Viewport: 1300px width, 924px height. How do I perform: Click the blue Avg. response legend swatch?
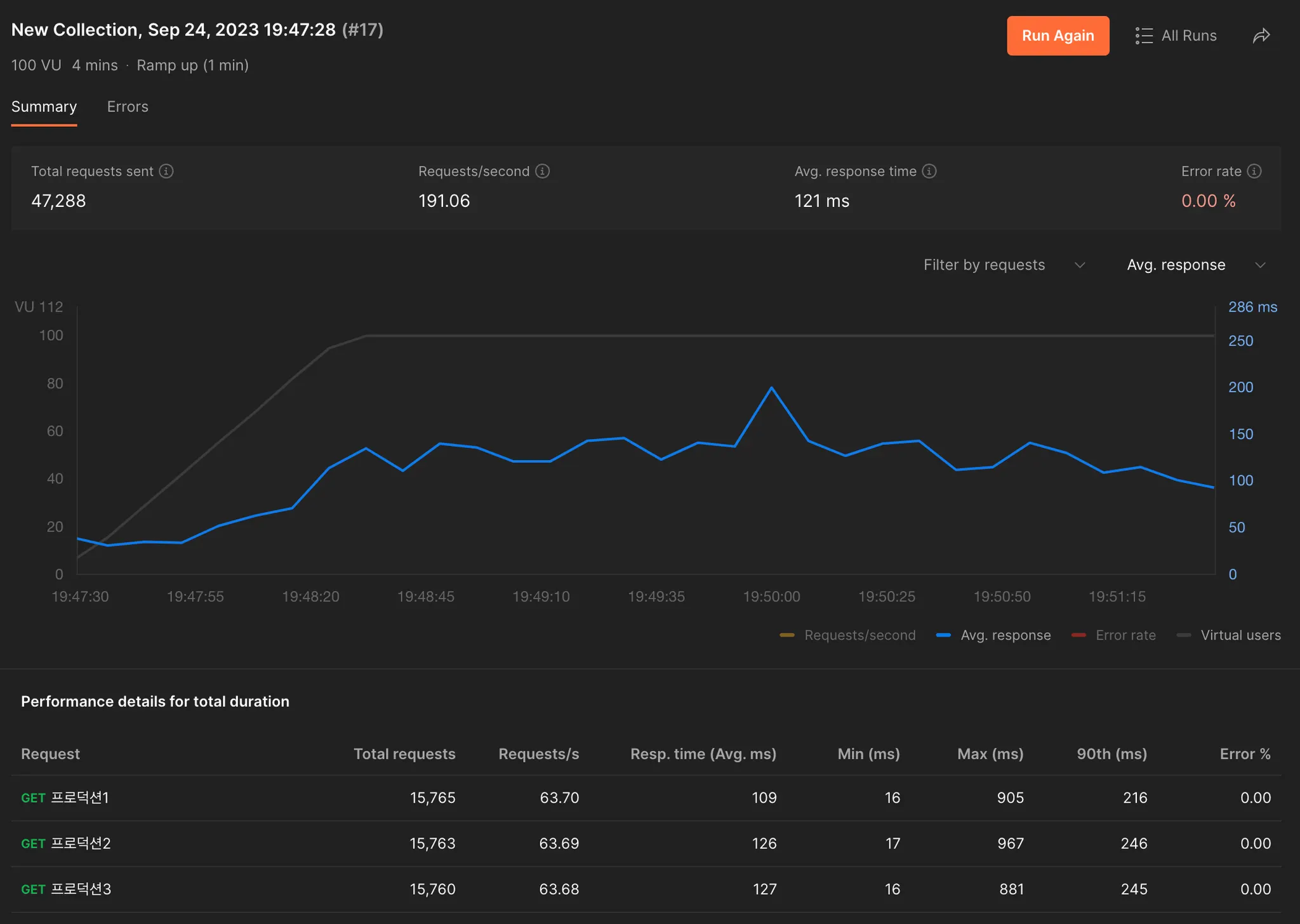[943, 635]
